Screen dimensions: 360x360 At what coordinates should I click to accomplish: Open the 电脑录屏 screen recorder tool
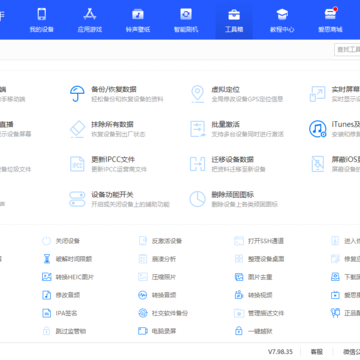click(x=157, y=331)
